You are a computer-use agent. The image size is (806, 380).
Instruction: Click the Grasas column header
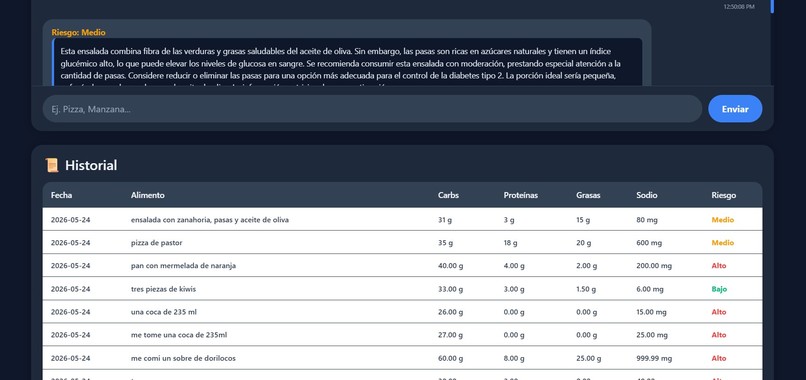coord(588,195)
